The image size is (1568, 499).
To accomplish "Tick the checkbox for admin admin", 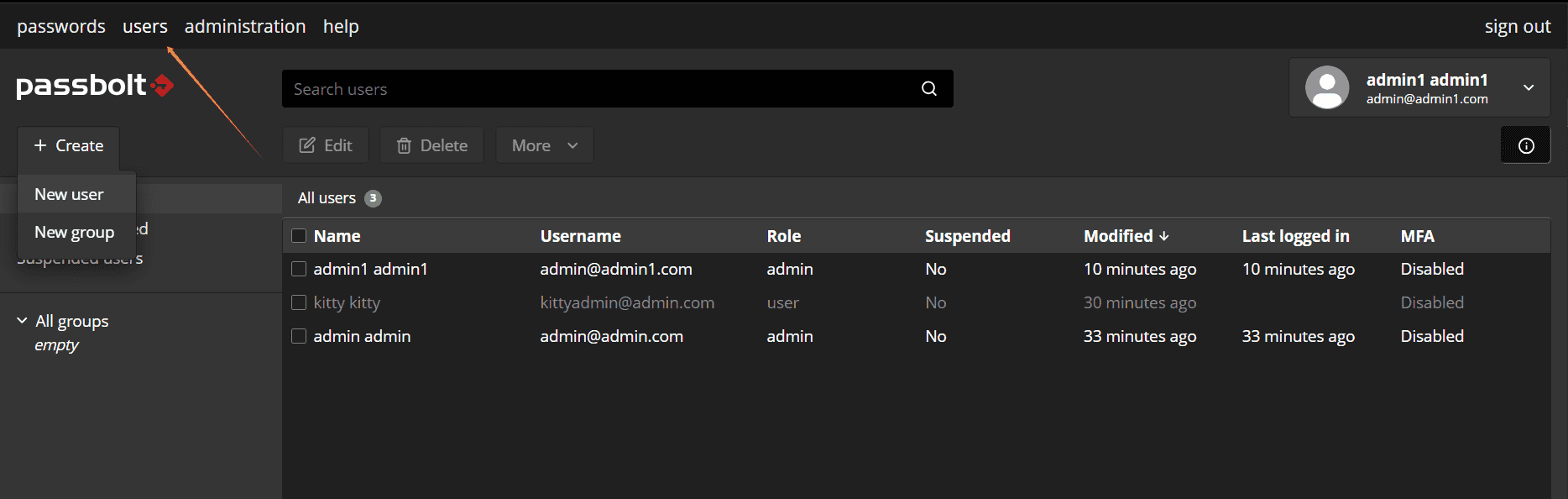I will (299, 336).
